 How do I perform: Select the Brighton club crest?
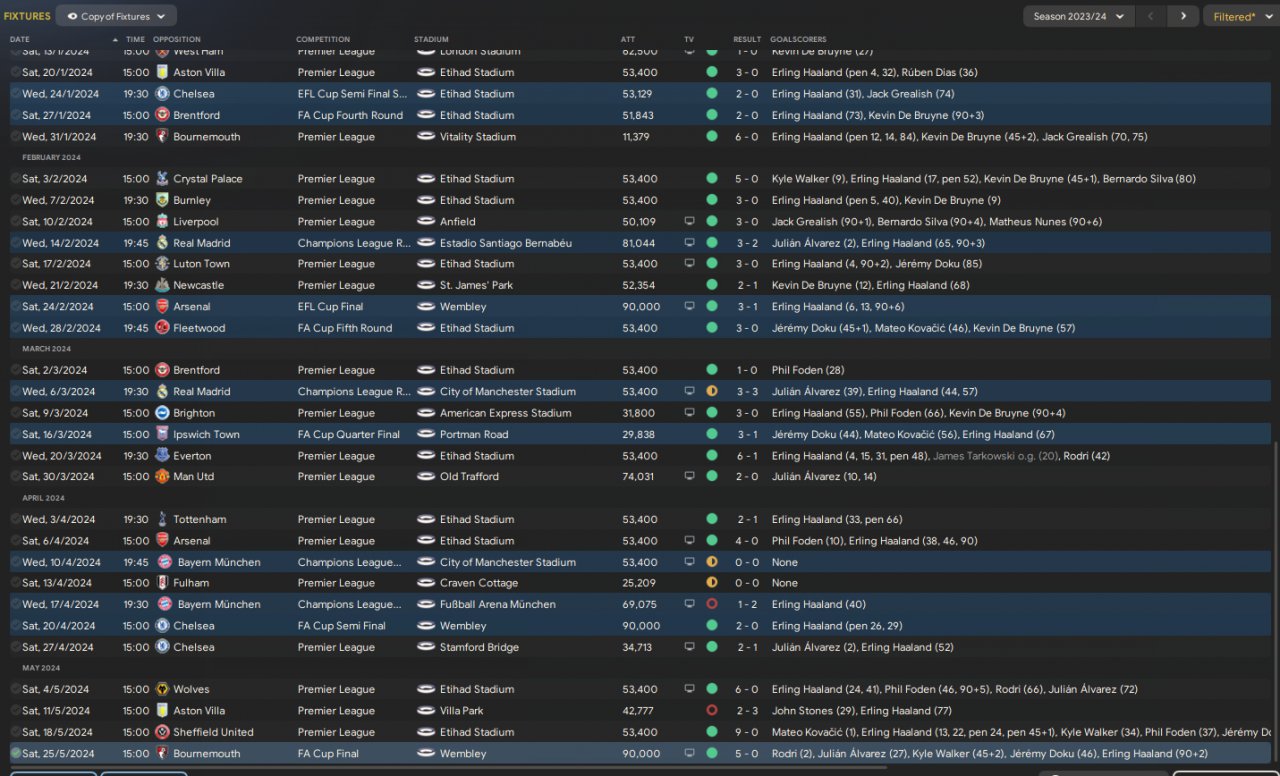click(x=162, y=413)
